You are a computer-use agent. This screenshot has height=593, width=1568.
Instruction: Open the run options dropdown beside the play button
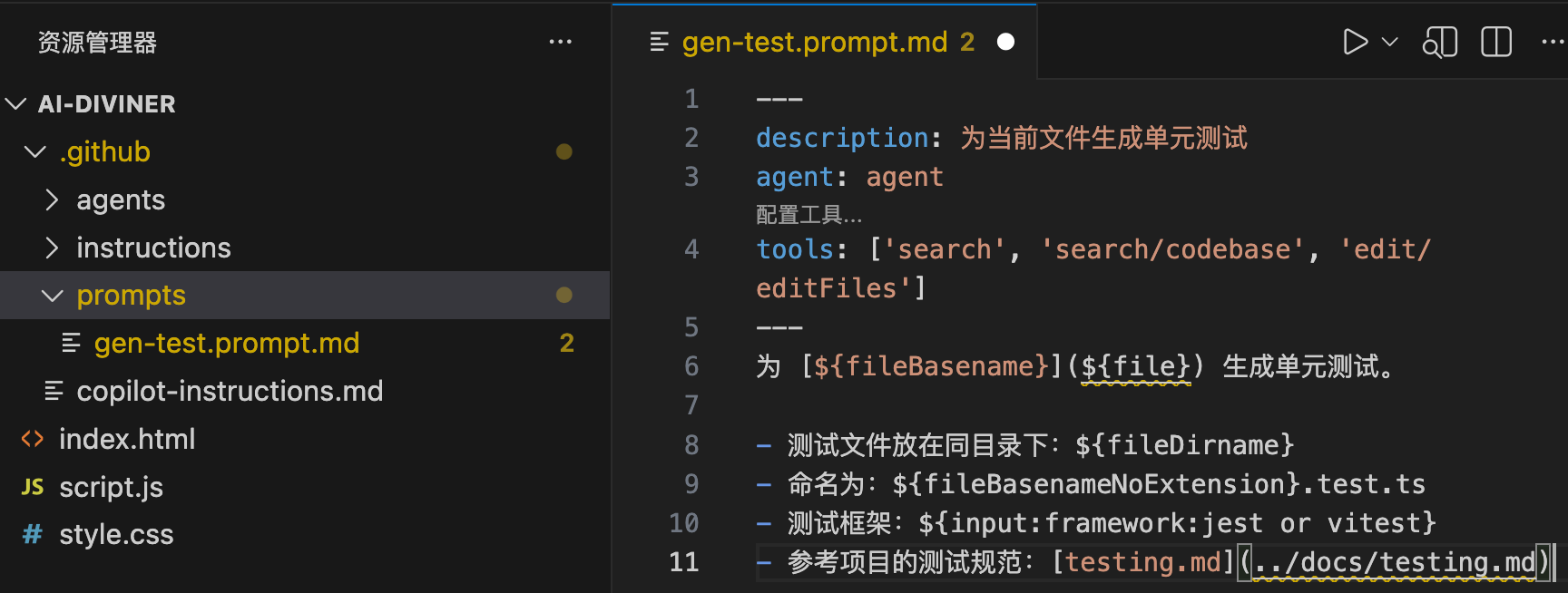click(x=1388, y=42)
